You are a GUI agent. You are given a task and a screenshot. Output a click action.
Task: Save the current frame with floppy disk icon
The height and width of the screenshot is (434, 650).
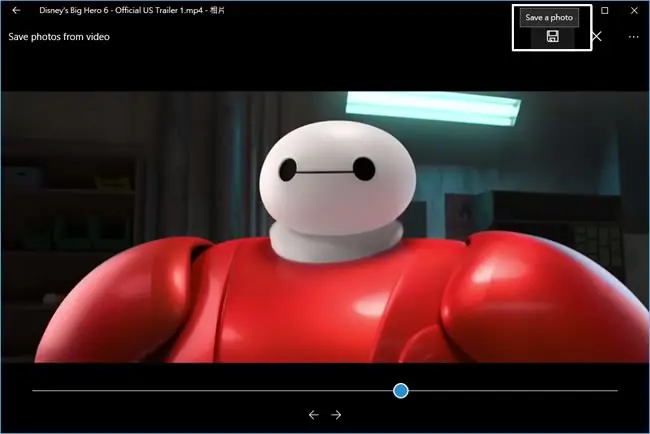click(552, 36)
